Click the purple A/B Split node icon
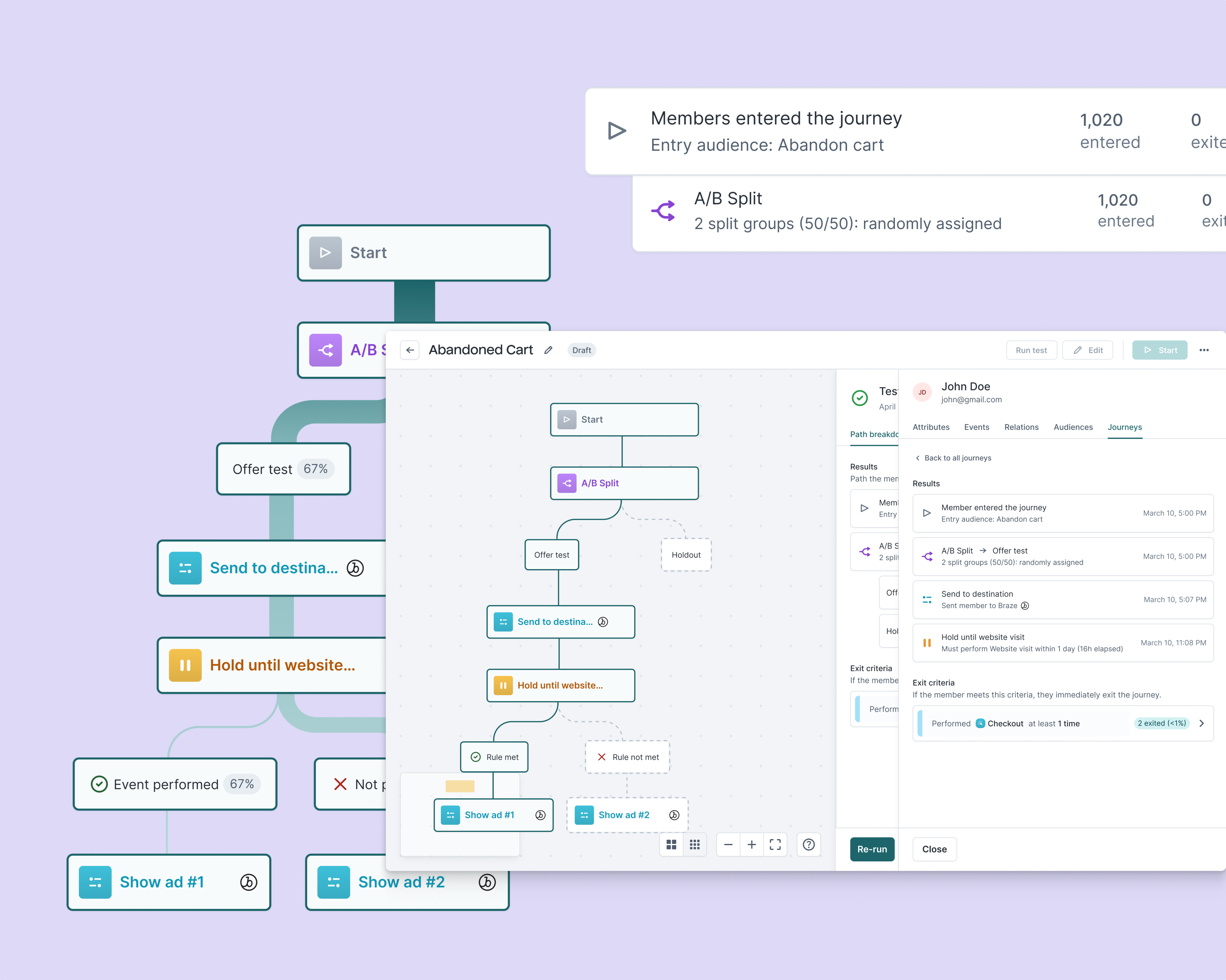This screenshot has width=1226, height=980. click(x=567, y=483)
